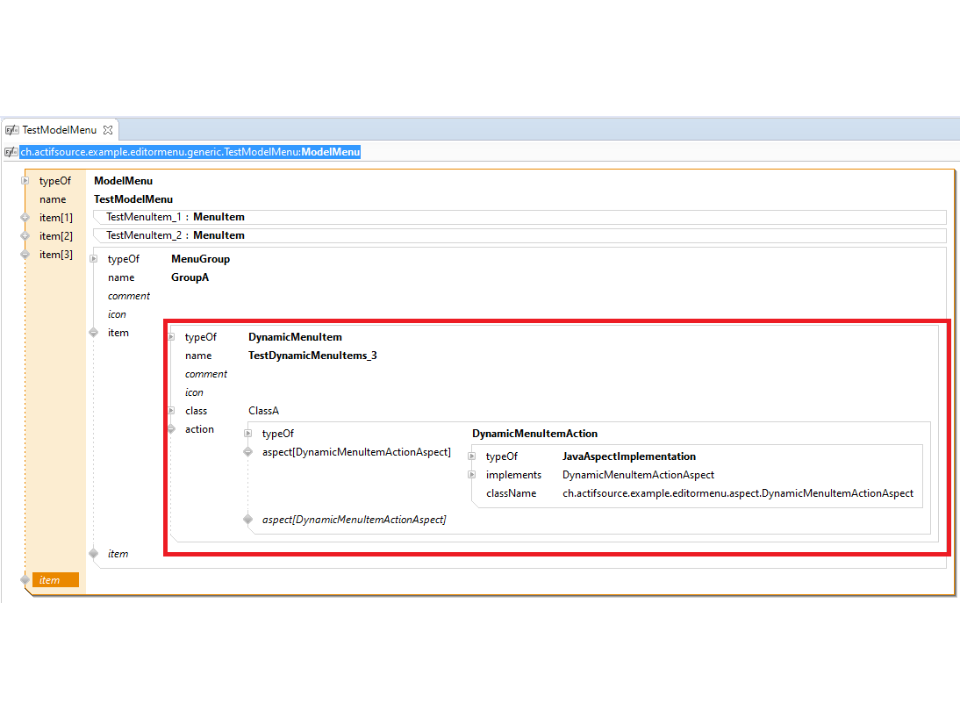Click the resource icon left of the breadcrumb path
Image resolution: width=960 pixels, height=720 pixels.
11,152
